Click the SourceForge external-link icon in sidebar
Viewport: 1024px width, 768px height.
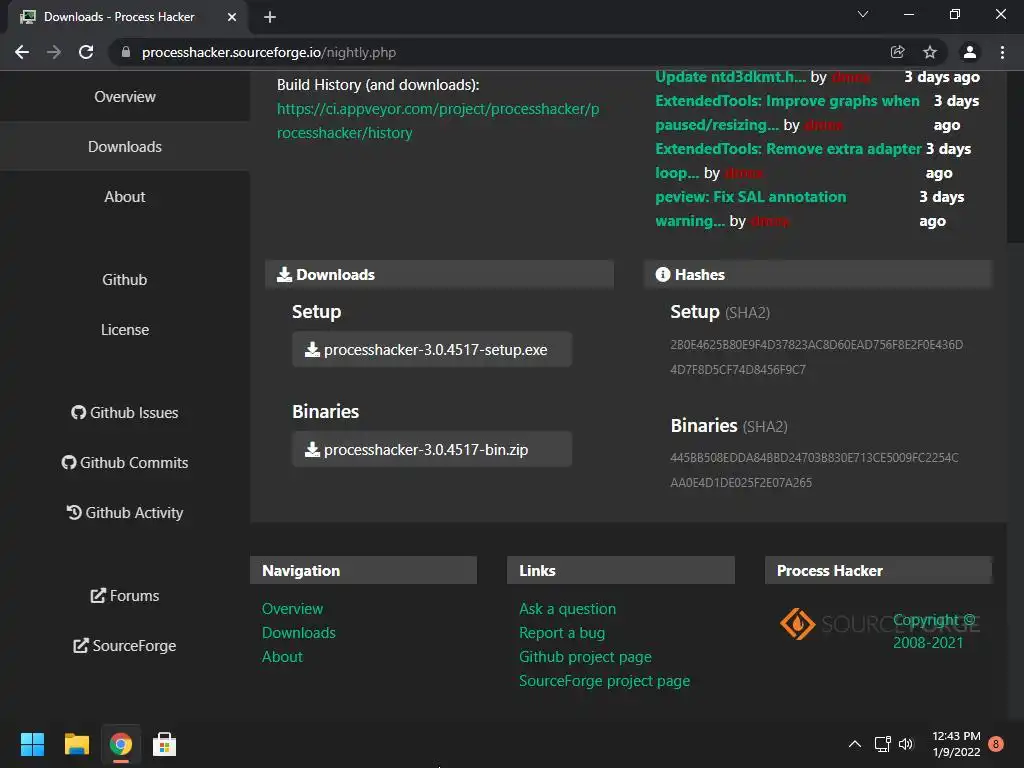tap(81, 646)
